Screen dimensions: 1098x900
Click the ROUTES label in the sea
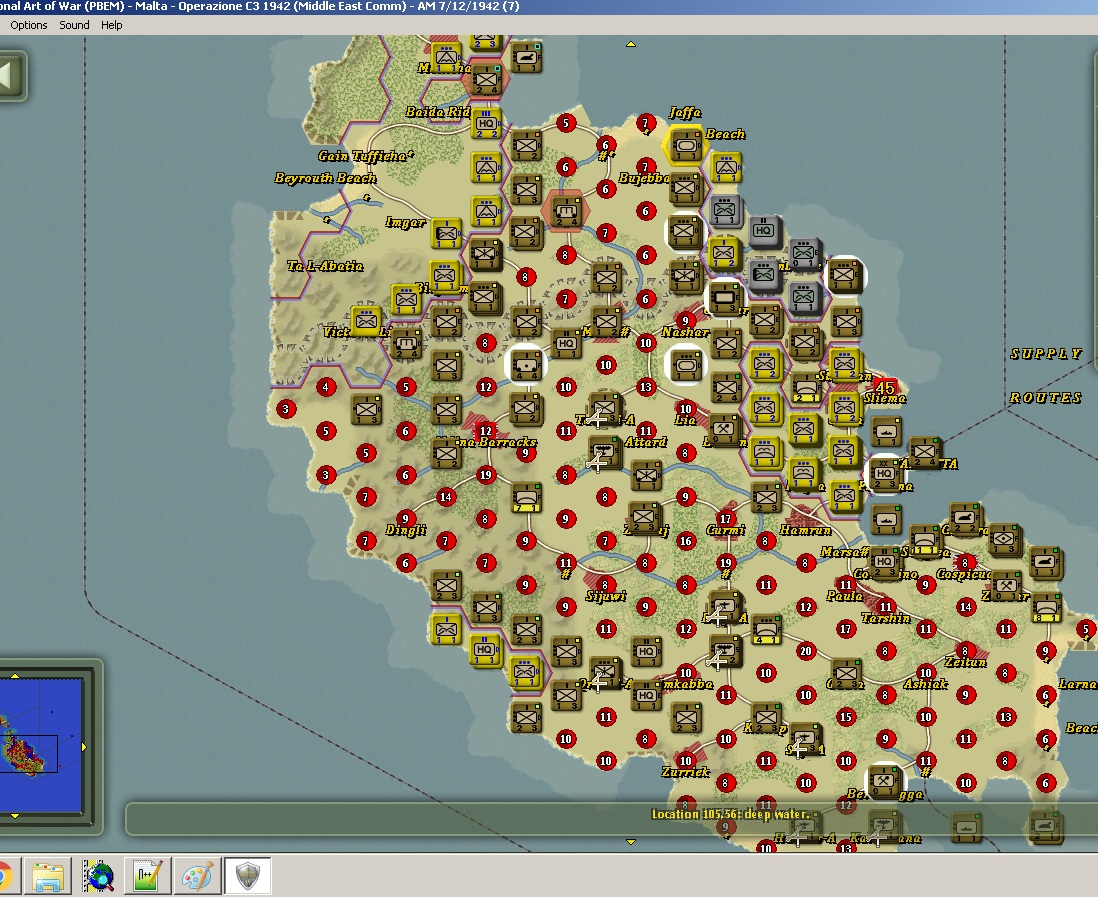click(x=1045, y=398)
